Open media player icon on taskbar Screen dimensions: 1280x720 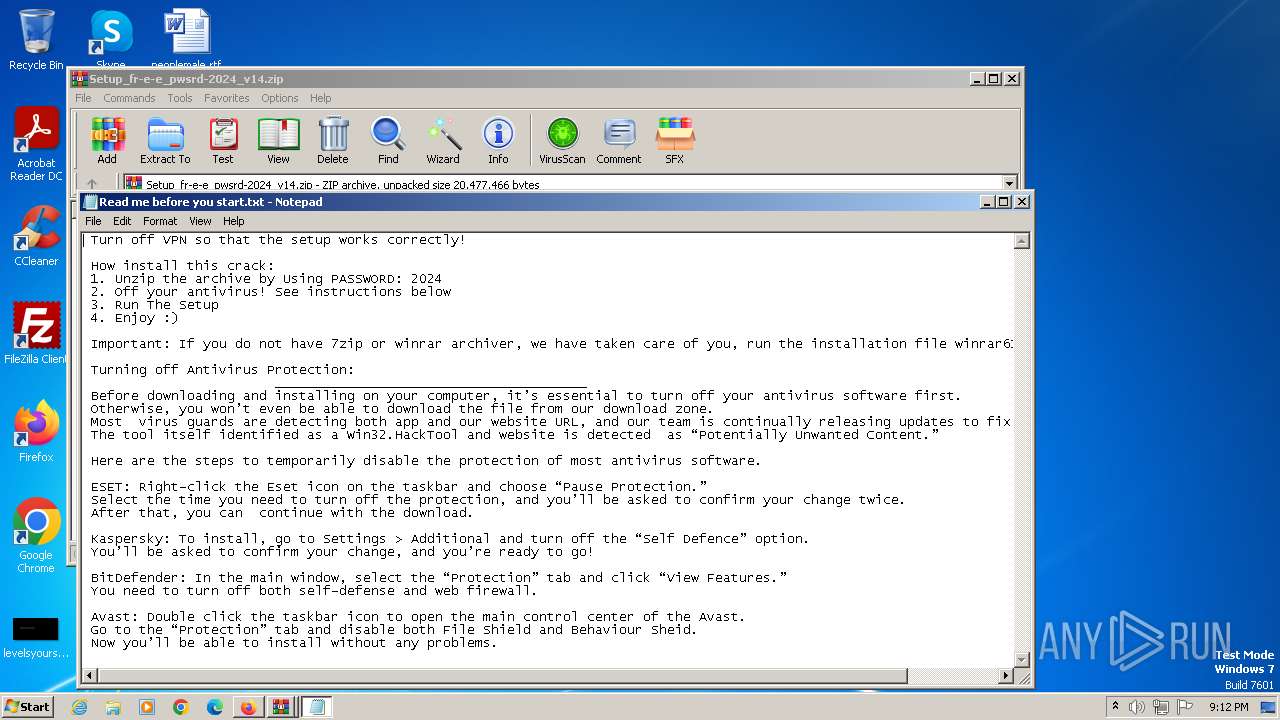point(147,707)
